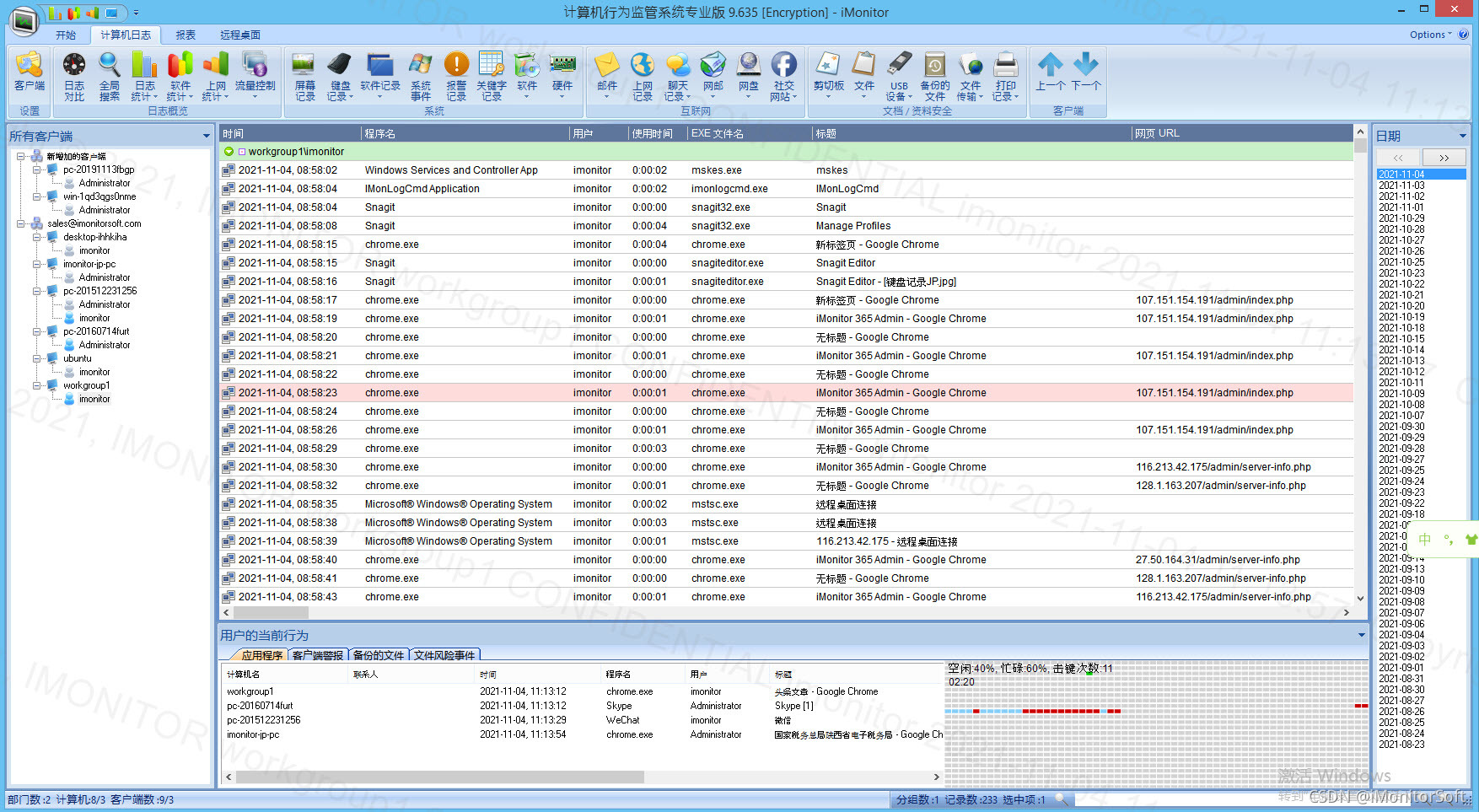1479x812 pixels.
Task: Collapse the ubuntu computer node
Action: pos(37,358)
